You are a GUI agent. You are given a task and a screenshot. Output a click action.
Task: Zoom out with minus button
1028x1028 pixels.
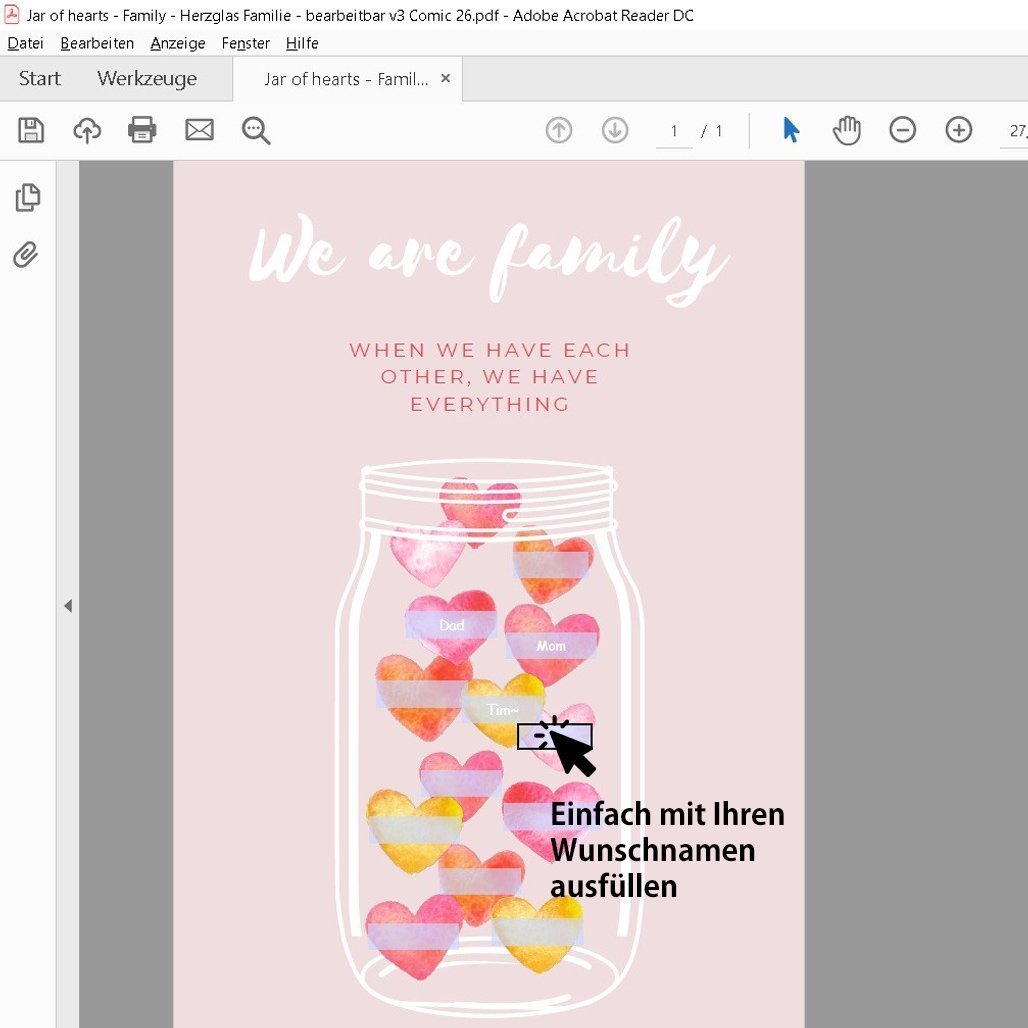point(903,130)
